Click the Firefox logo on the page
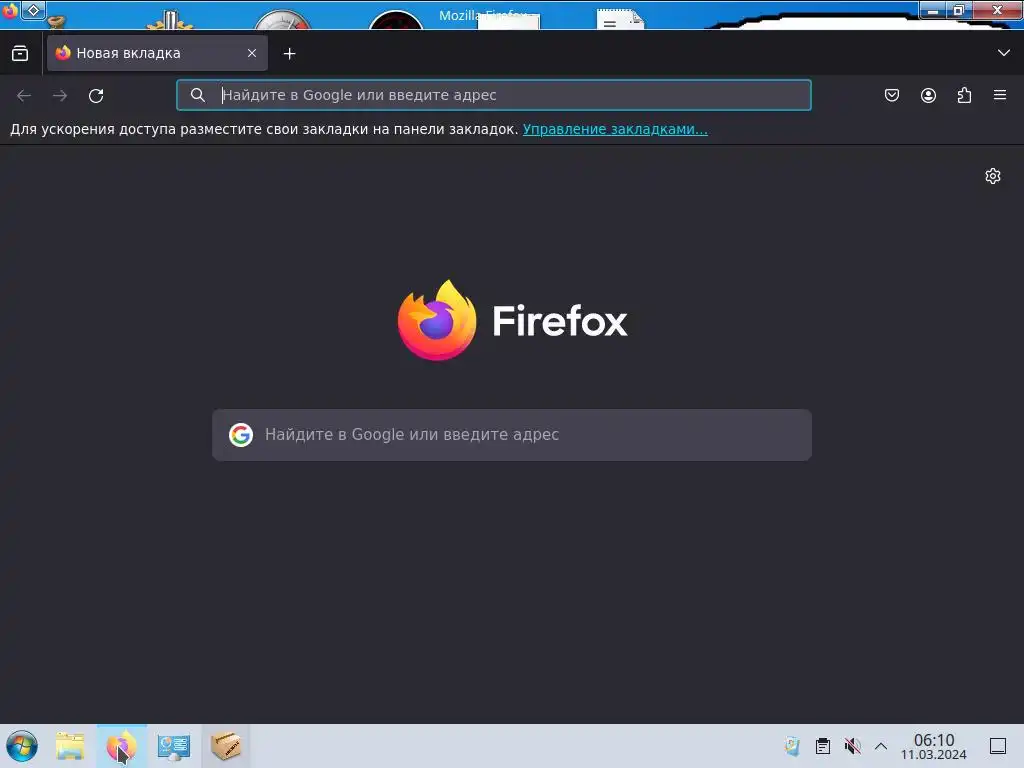This screenshot has height=768, width=1024. coord(513,320)
